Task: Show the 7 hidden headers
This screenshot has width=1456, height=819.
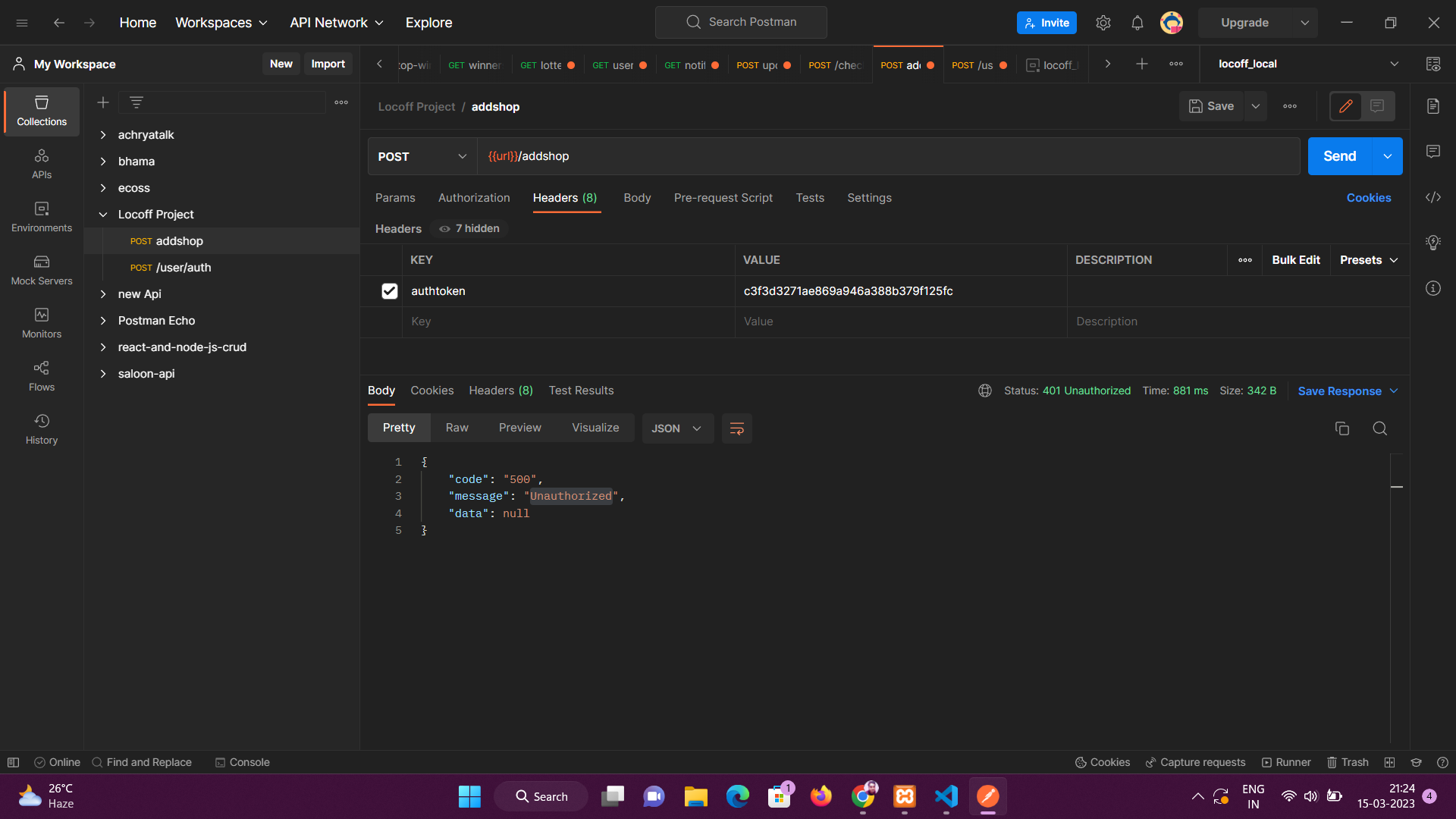Action: 470,228
